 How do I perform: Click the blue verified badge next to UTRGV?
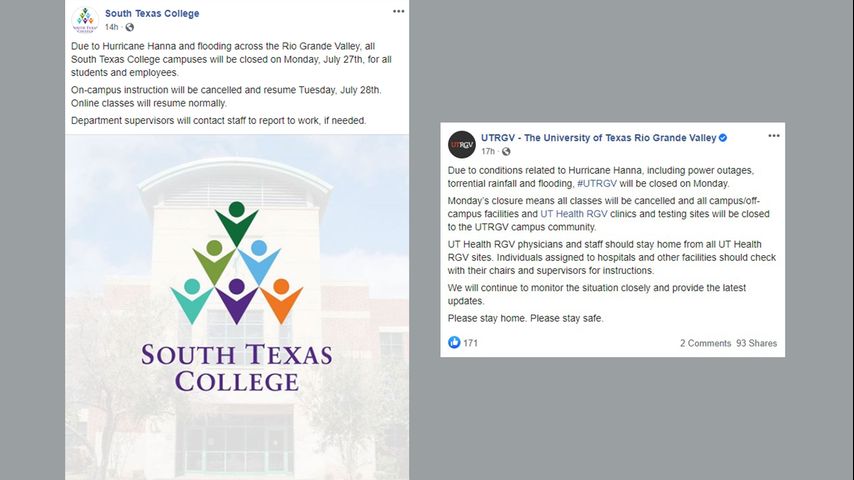click(x=723, y=137)
